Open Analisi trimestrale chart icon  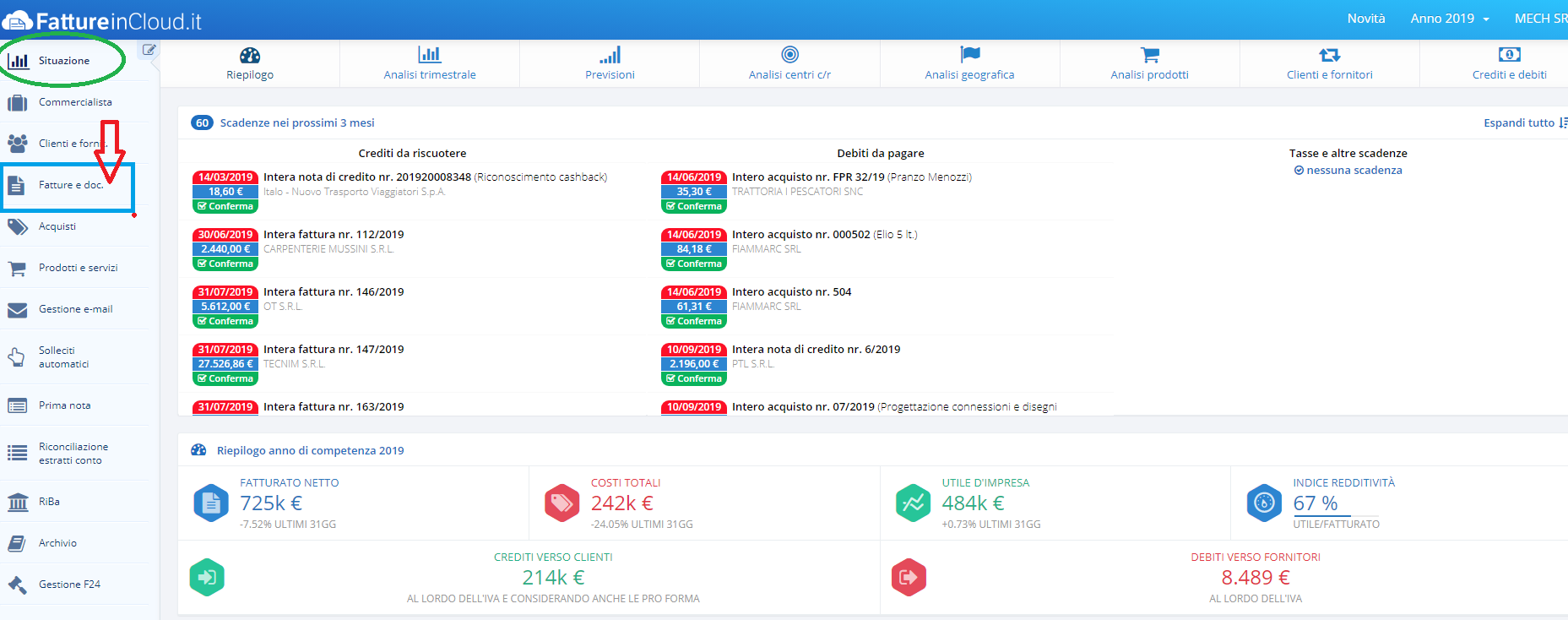click(429, 56)
